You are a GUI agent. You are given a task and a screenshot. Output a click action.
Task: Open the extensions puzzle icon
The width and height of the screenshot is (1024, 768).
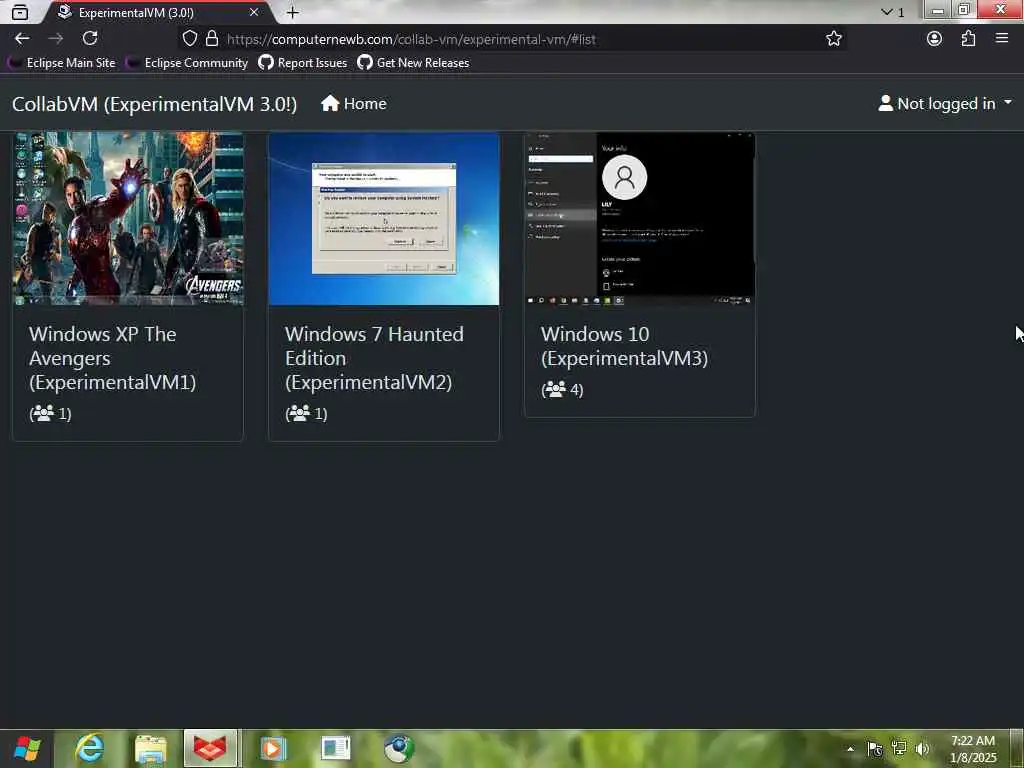(x=968, y=39)
